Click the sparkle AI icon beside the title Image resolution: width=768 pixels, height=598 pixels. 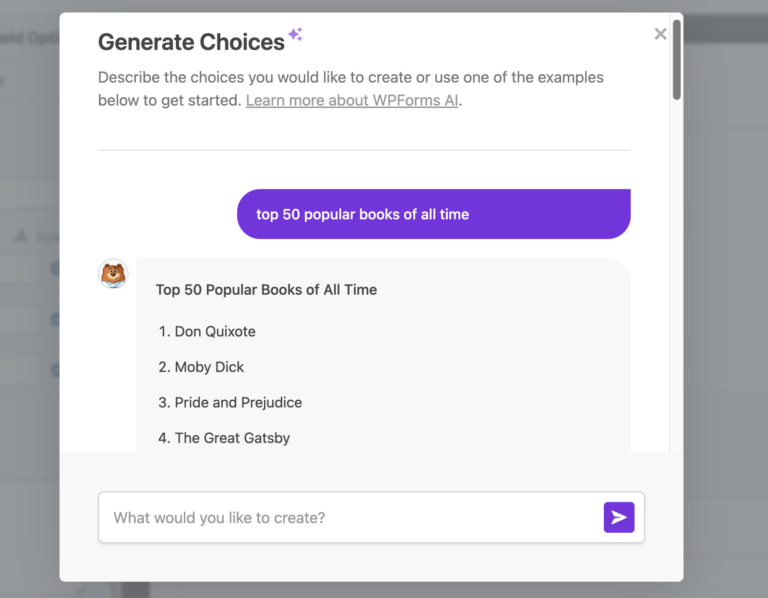point(295,35)
